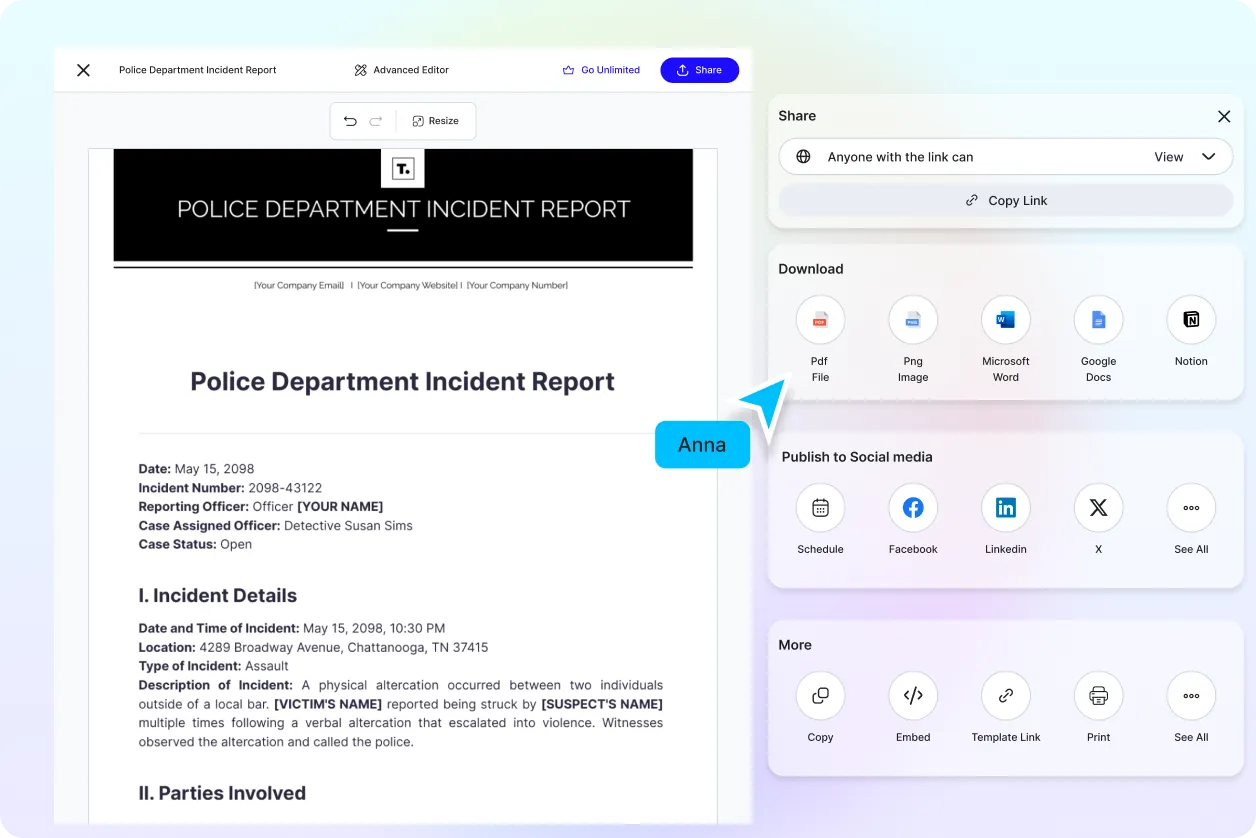Click 'Type of Incident: Assault' line
This screenshot has height=838, width=1256.
(x=213, y=666)
